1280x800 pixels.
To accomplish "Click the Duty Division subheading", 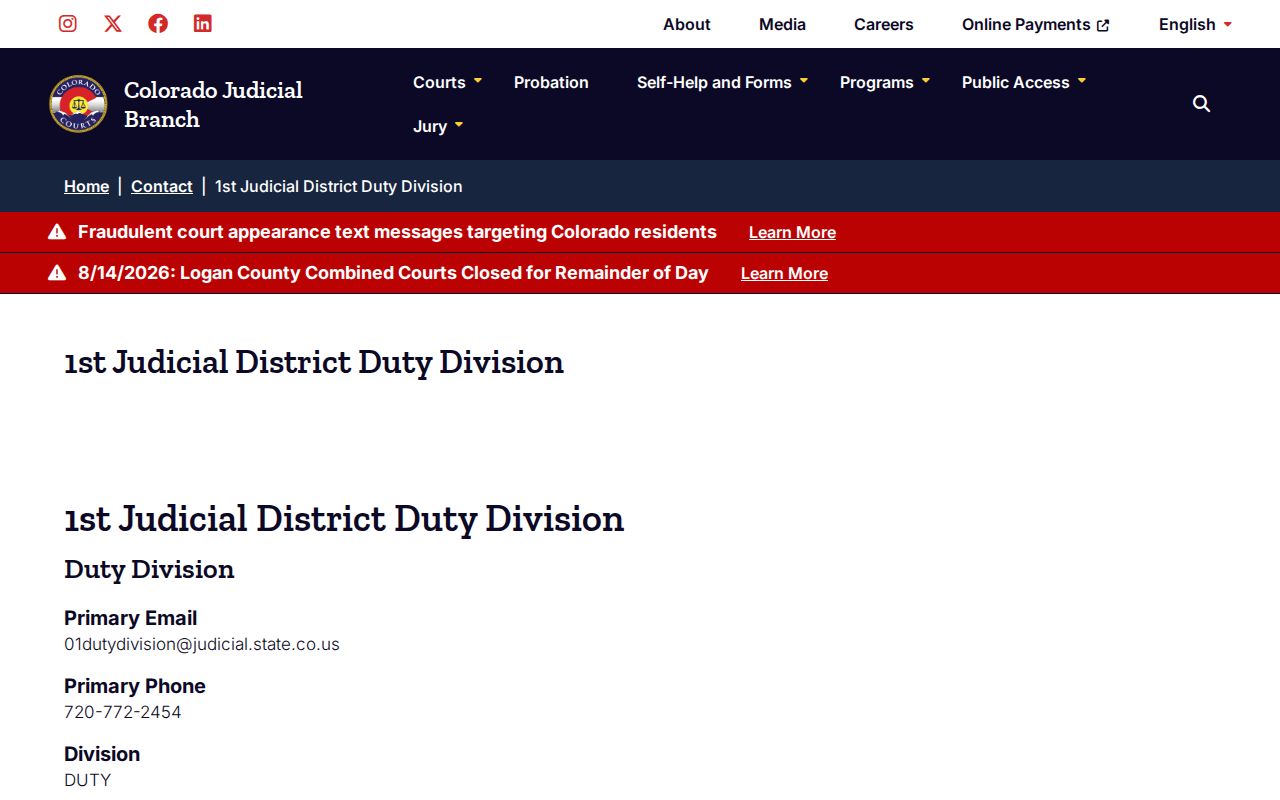I will point(149,569).
